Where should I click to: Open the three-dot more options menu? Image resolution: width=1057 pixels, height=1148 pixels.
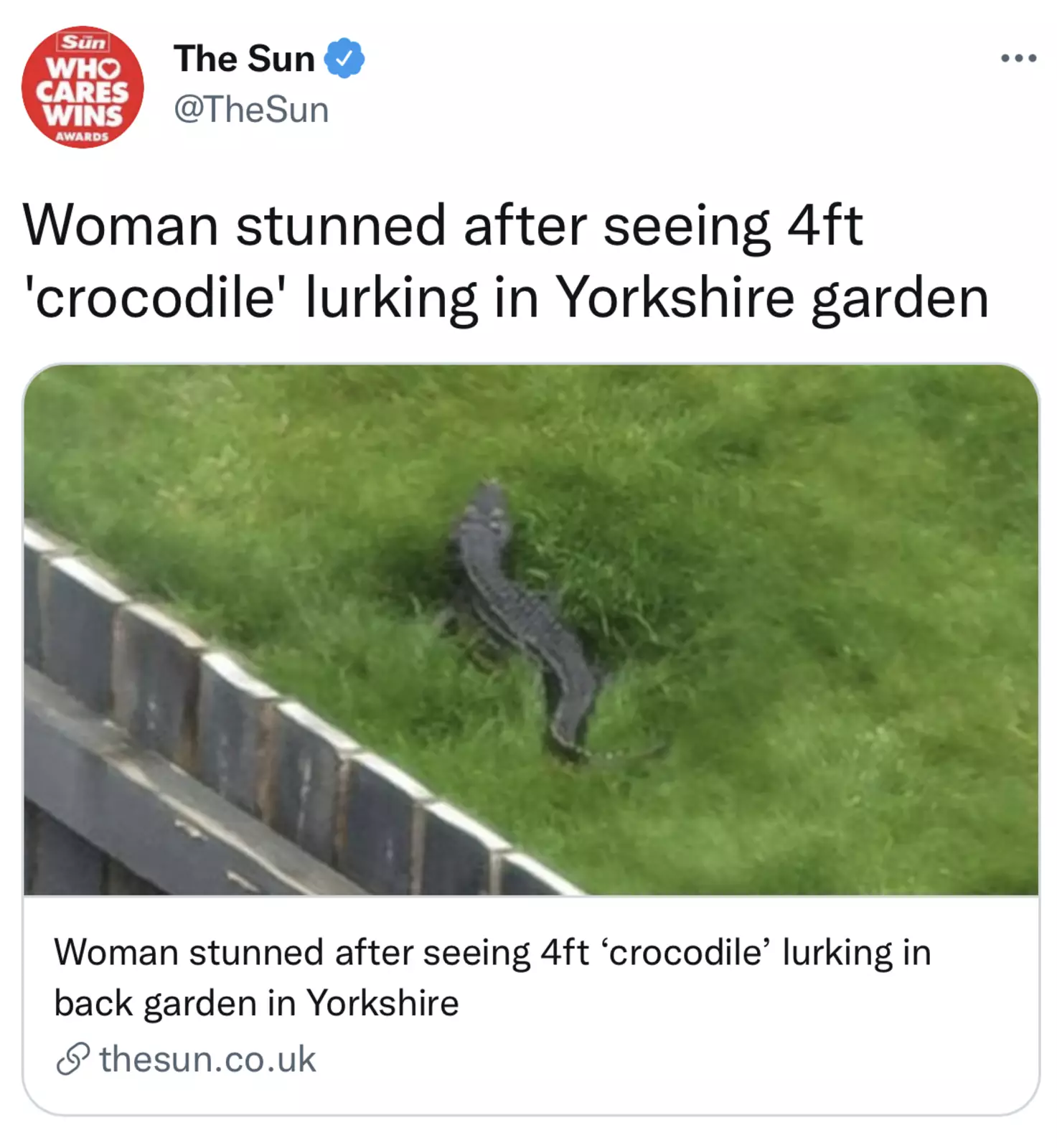pos(1019,58)
